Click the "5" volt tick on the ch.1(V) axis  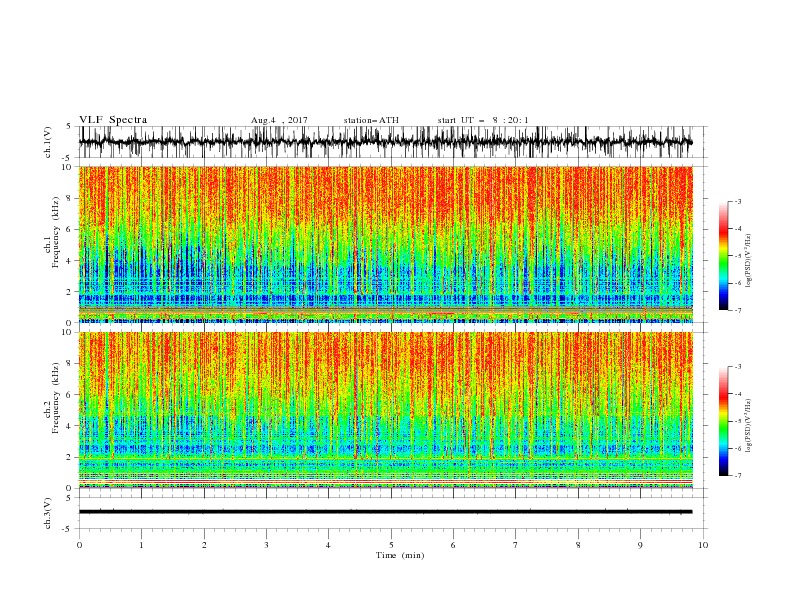(x=70, y=127)
